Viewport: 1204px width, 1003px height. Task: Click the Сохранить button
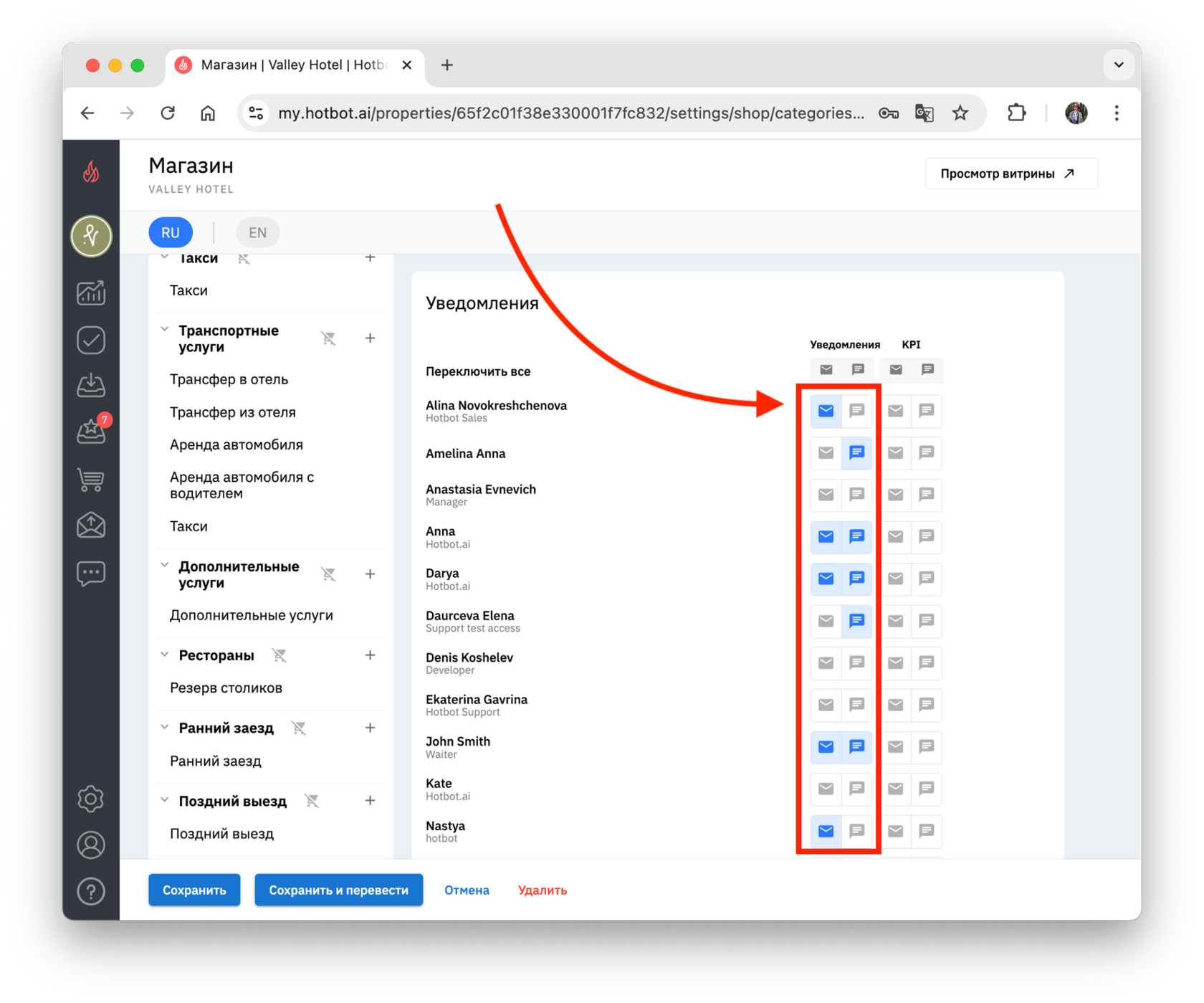click(194, 890)
